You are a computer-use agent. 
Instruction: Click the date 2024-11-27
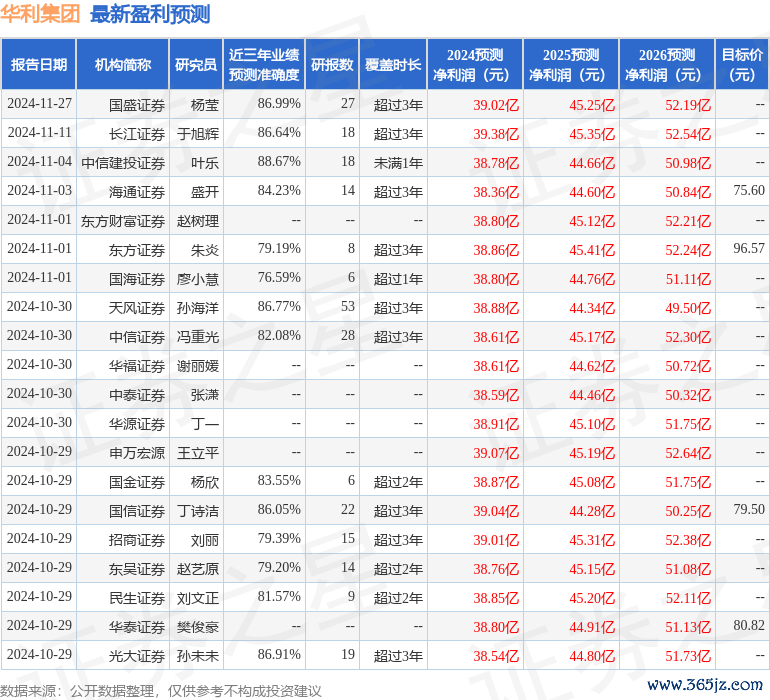tap(39, 103)
